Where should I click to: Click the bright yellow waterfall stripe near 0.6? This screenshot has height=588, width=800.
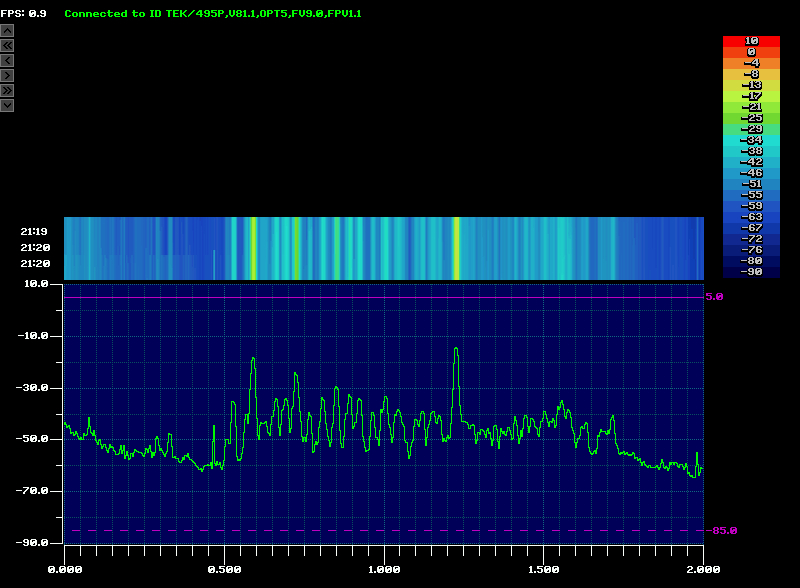point(253,248)
